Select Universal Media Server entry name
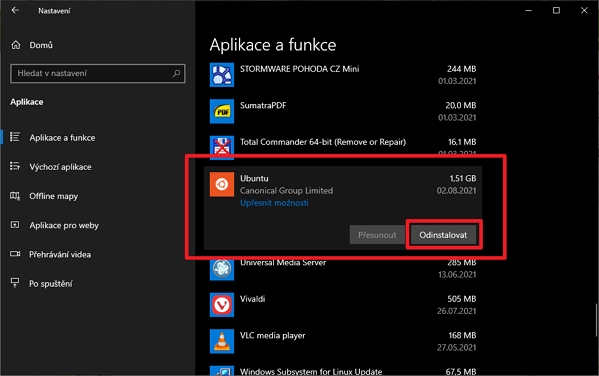Image resolution: width=599 pixels, height=376 pixels. 283,263
